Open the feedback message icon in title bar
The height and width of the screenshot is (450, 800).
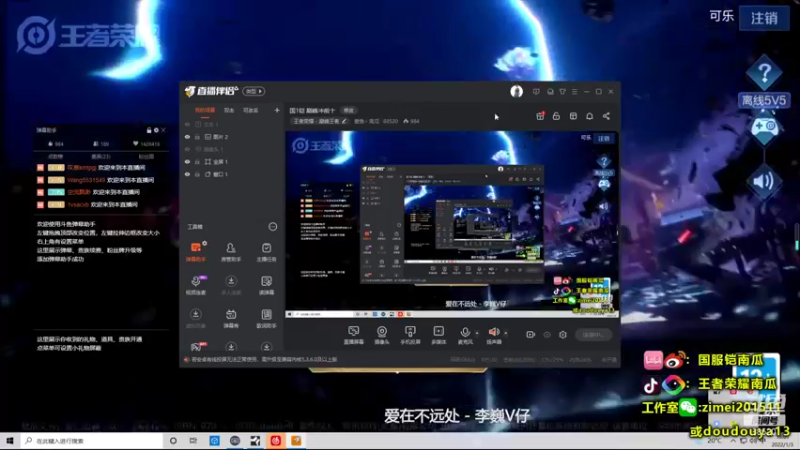[x=536, y=92]
